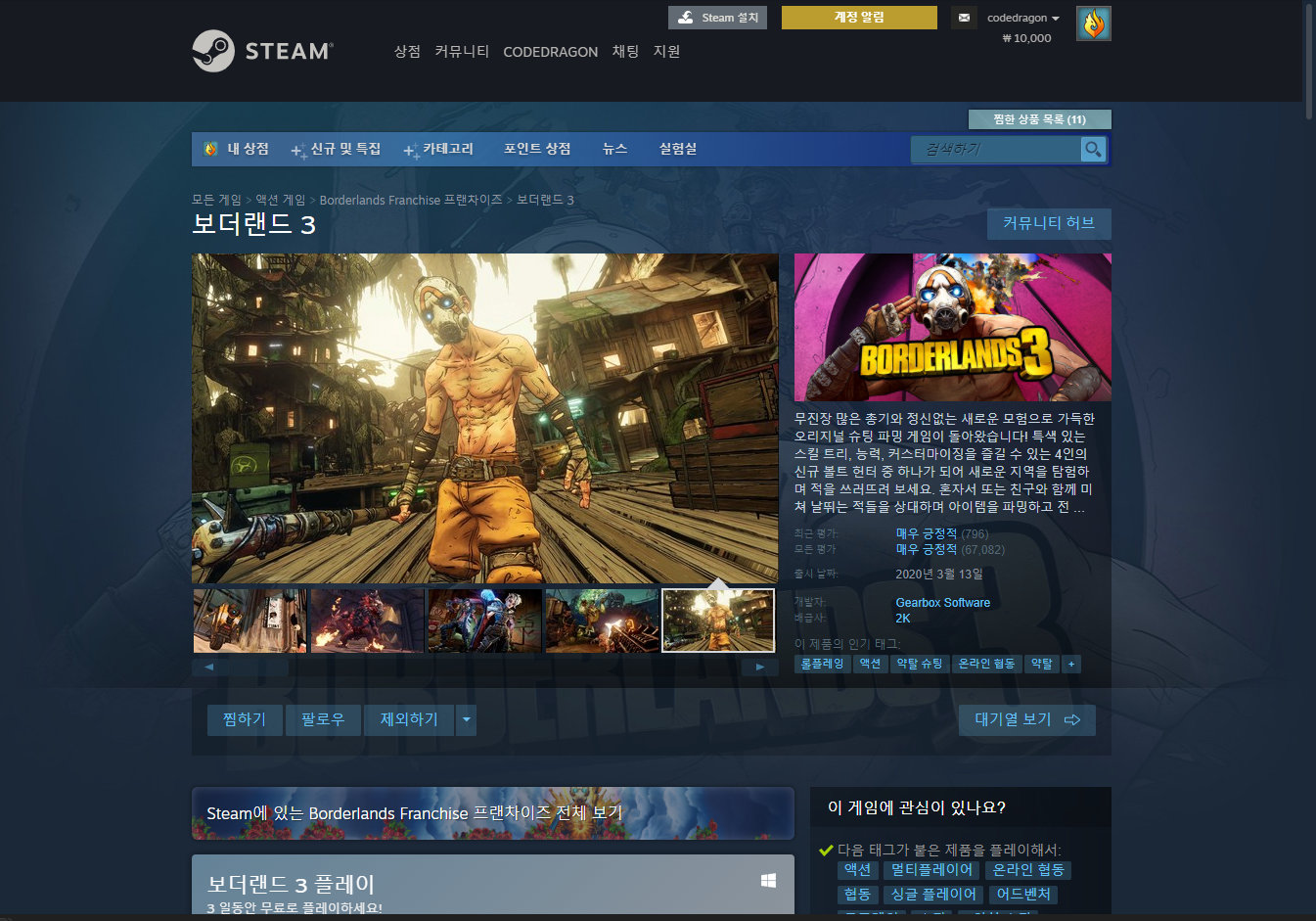Viewport: 1316px width, 921px height.
Task: Click the Steam 설치 button
Action: [x=718, y=18]
